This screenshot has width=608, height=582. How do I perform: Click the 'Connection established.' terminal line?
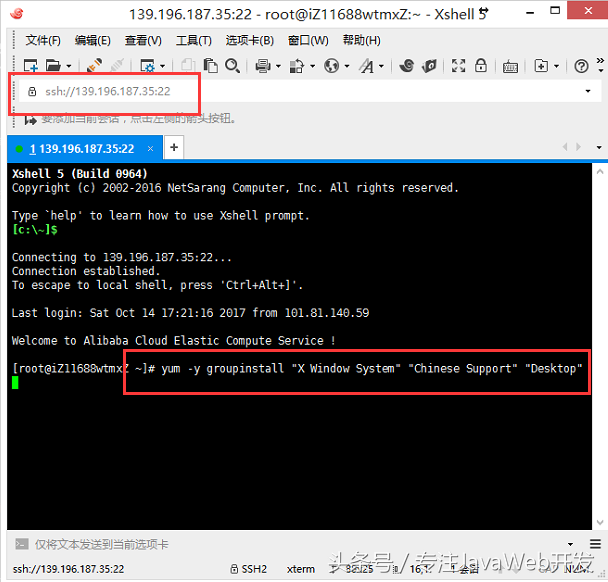pyautogui.click(x=86, y=271)
